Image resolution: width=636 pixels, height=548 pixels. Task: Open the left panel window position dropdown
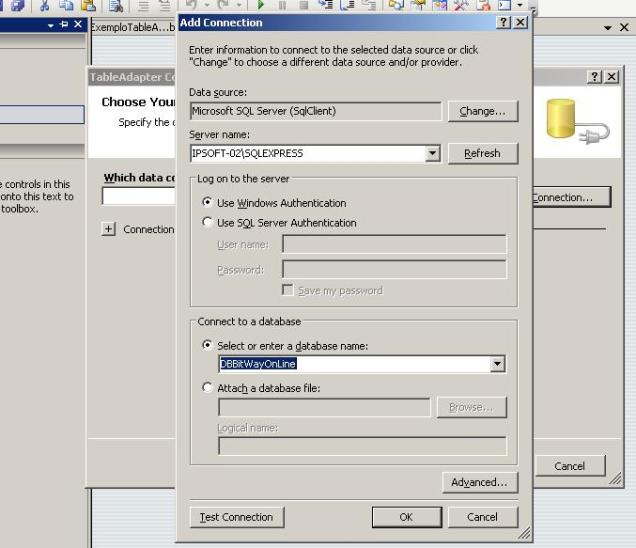tap(51, 25)
